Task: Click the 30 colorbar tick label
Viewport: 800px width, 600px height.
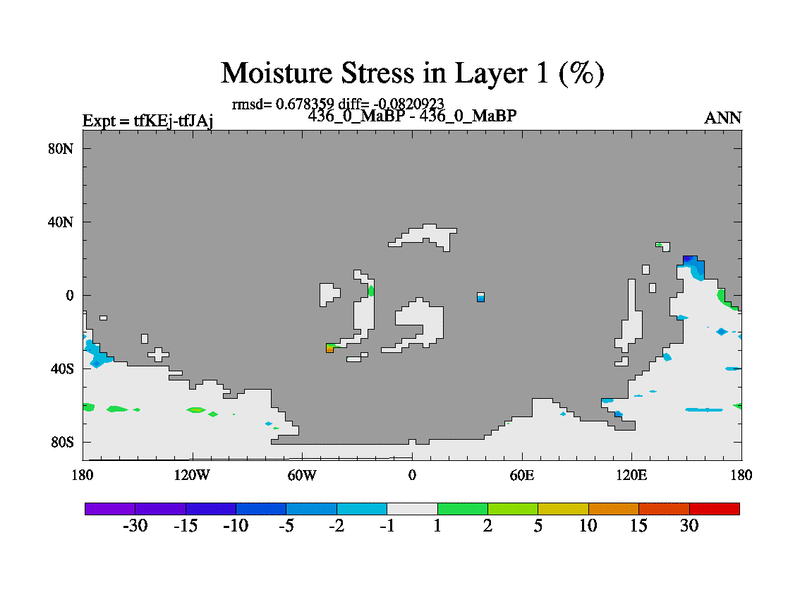Action: coord(689,526)
